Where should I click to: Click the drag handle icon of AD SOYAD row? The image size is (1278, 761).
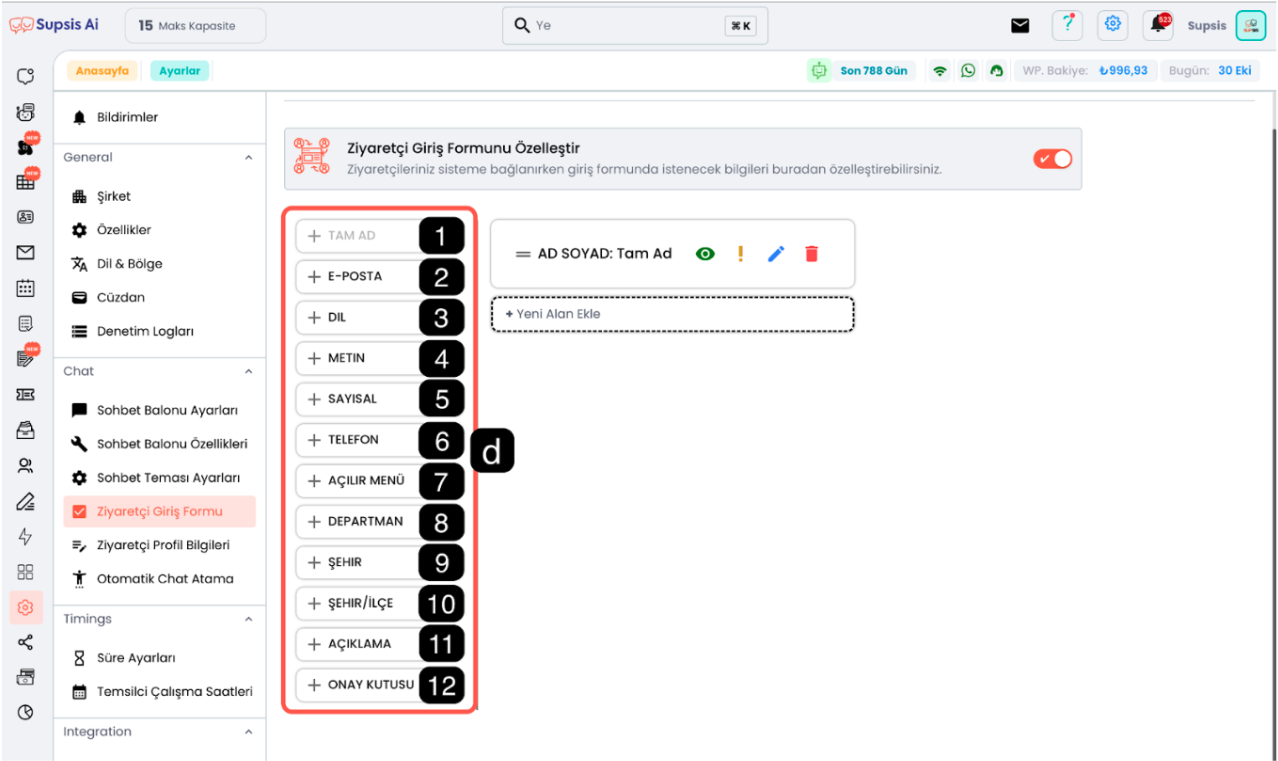pos(523,254)
